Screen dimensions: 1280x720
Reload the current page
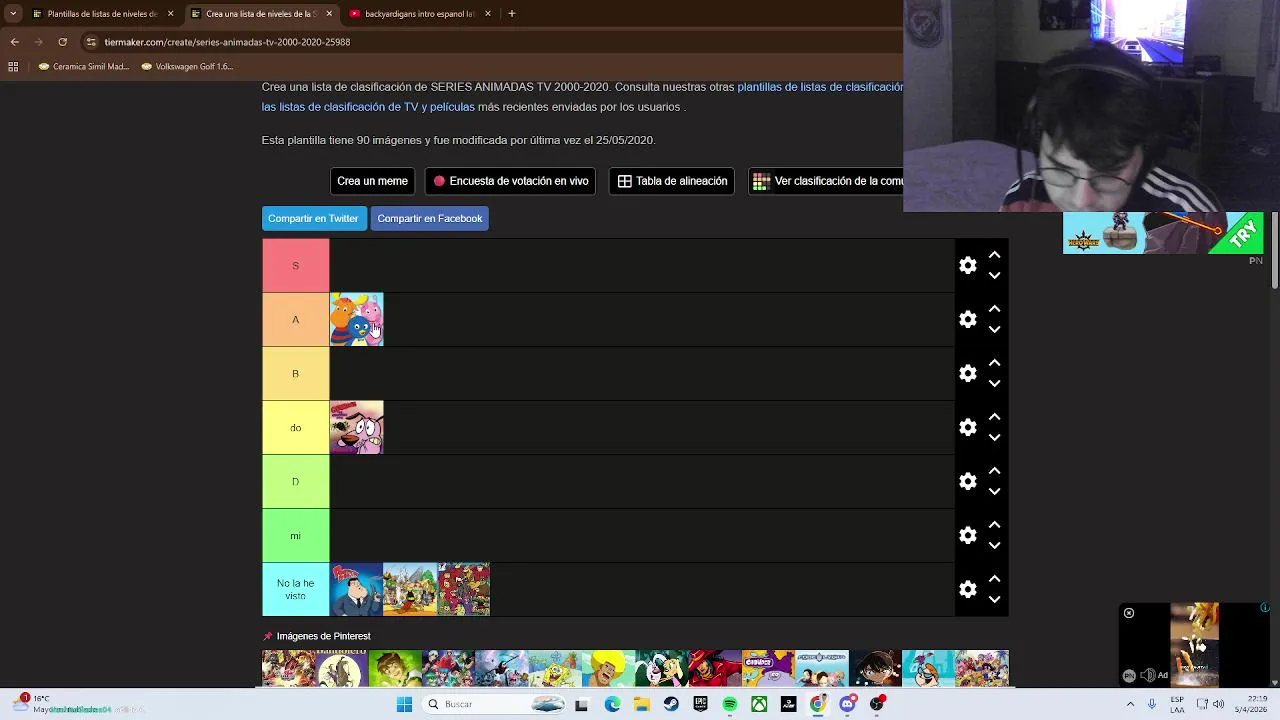62,42
